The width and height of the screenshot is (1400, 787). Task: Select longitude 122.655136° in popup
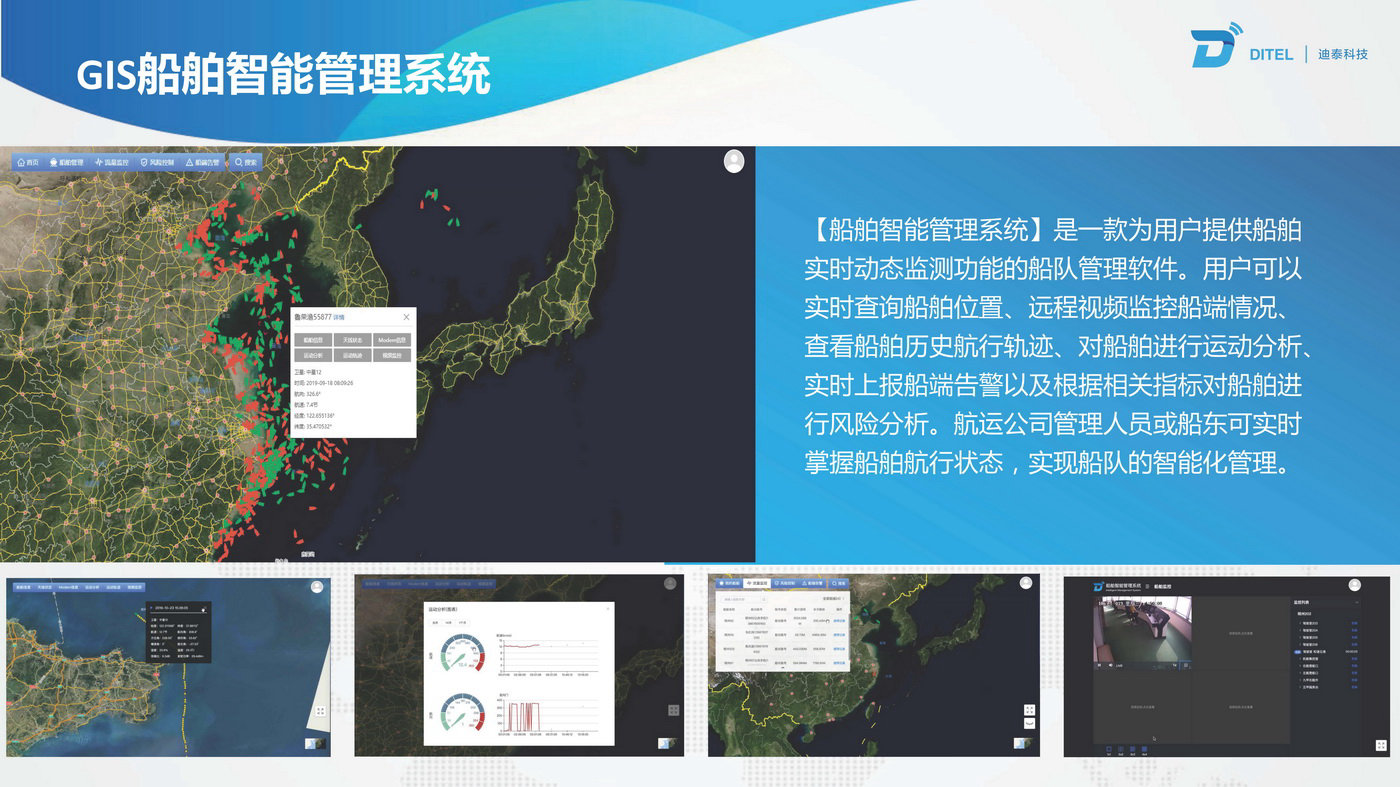(320, 416)
